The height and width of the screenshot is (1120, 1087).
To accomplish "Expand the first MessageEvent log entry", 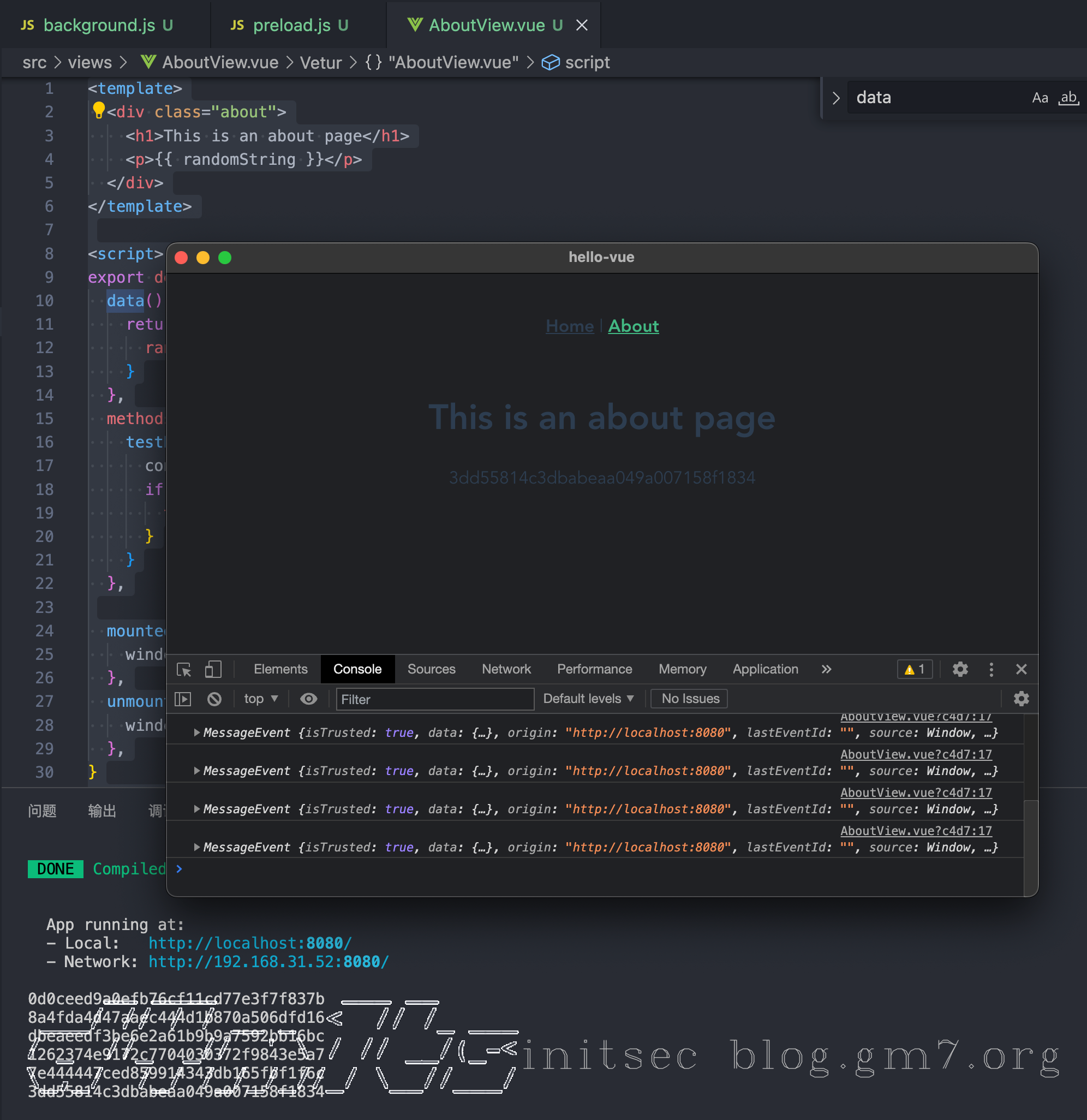I will (196, 732).
